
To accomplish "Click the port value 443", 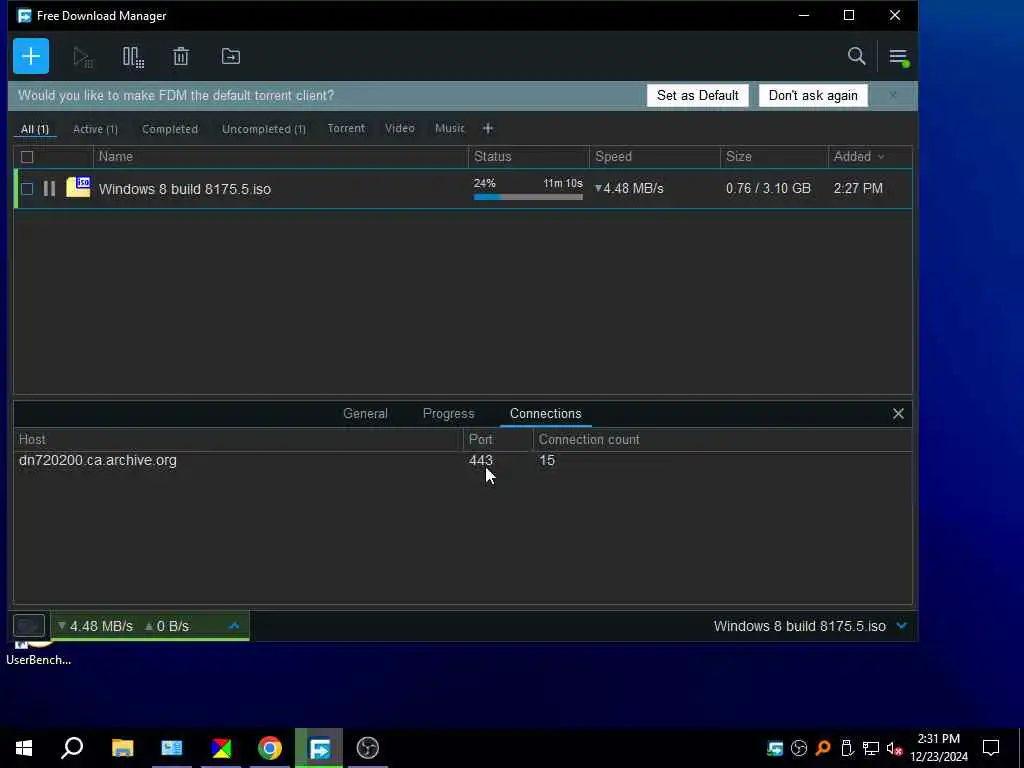I will click(481, 460).
